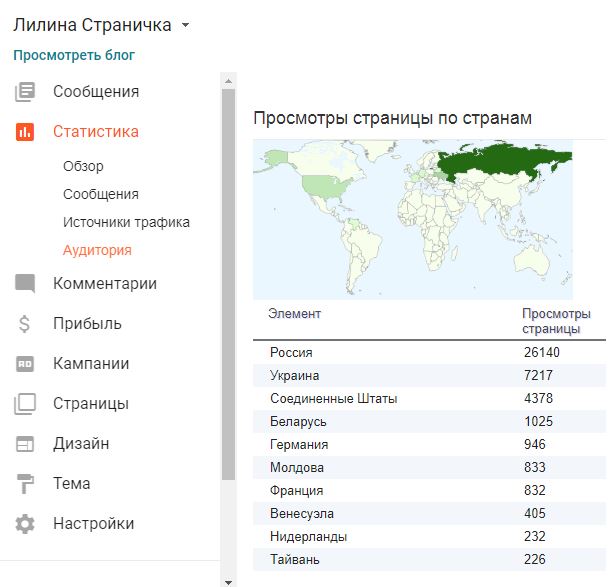Go to Дизайн section

(81, 444)
